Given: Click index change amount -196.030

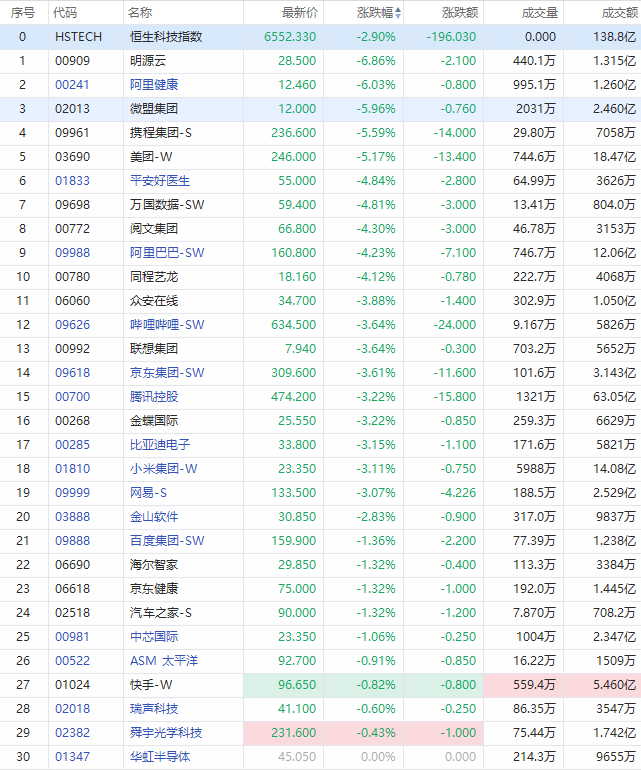Looking at the screenshot, I should (x=451, y=37).
